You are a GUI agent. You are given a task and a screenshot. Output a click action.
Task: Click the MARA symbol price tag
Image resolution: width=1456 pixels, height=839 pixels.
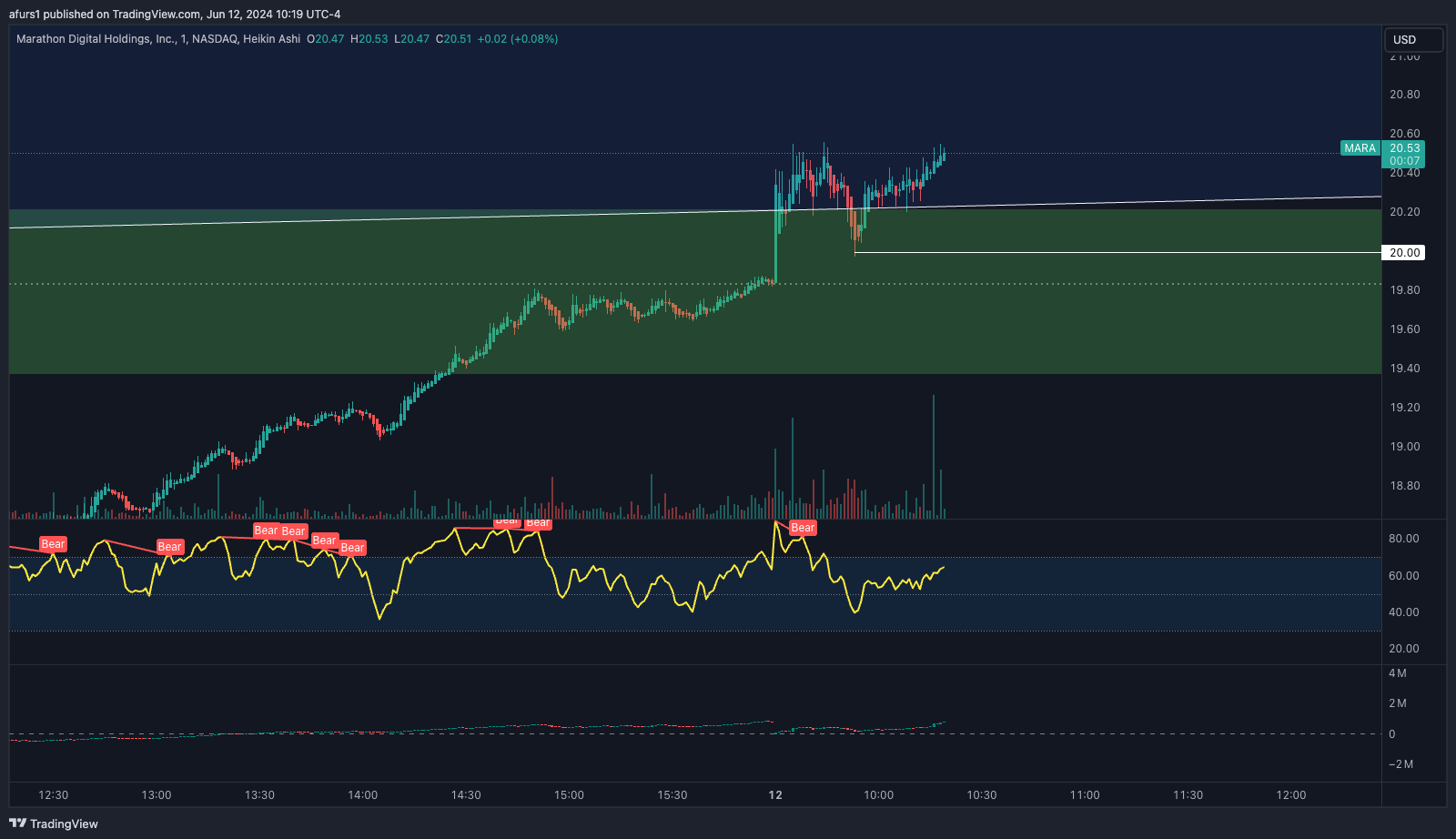(1360, 148)
